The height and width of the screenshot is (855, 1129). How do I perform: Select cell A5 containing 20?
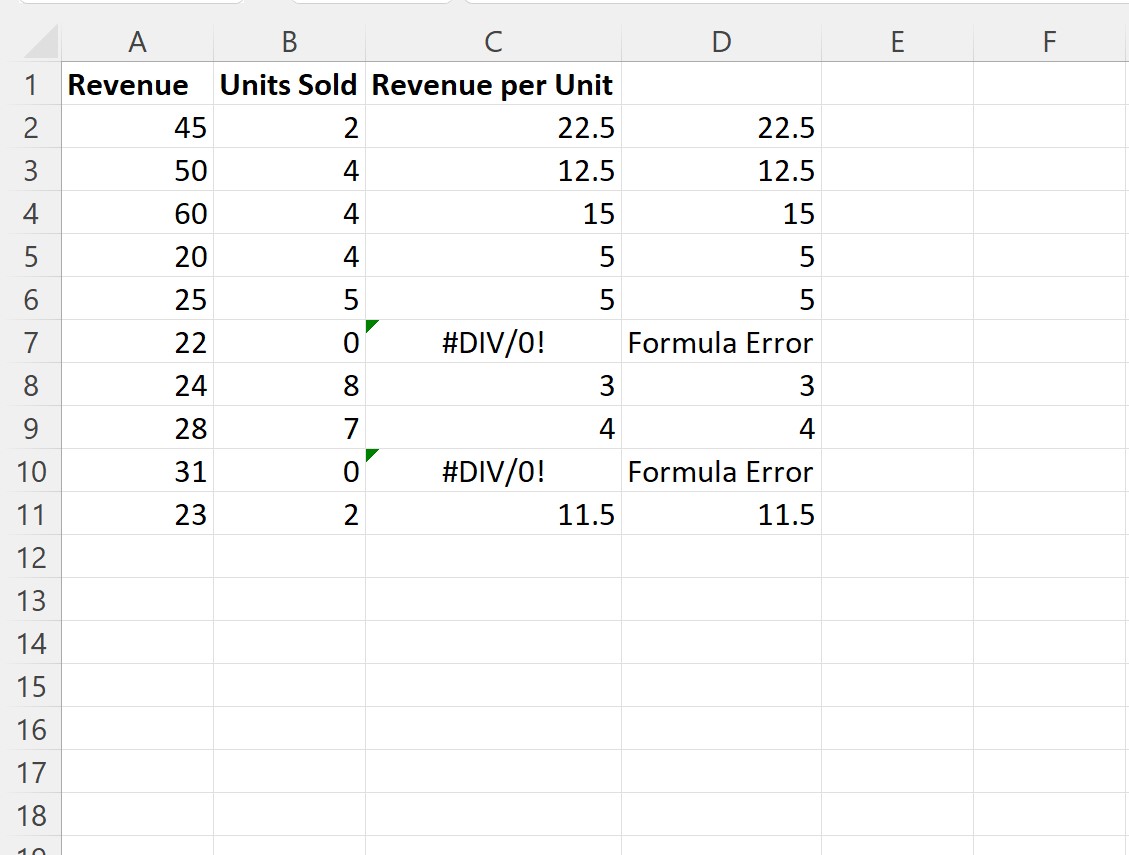click(138, 256)
